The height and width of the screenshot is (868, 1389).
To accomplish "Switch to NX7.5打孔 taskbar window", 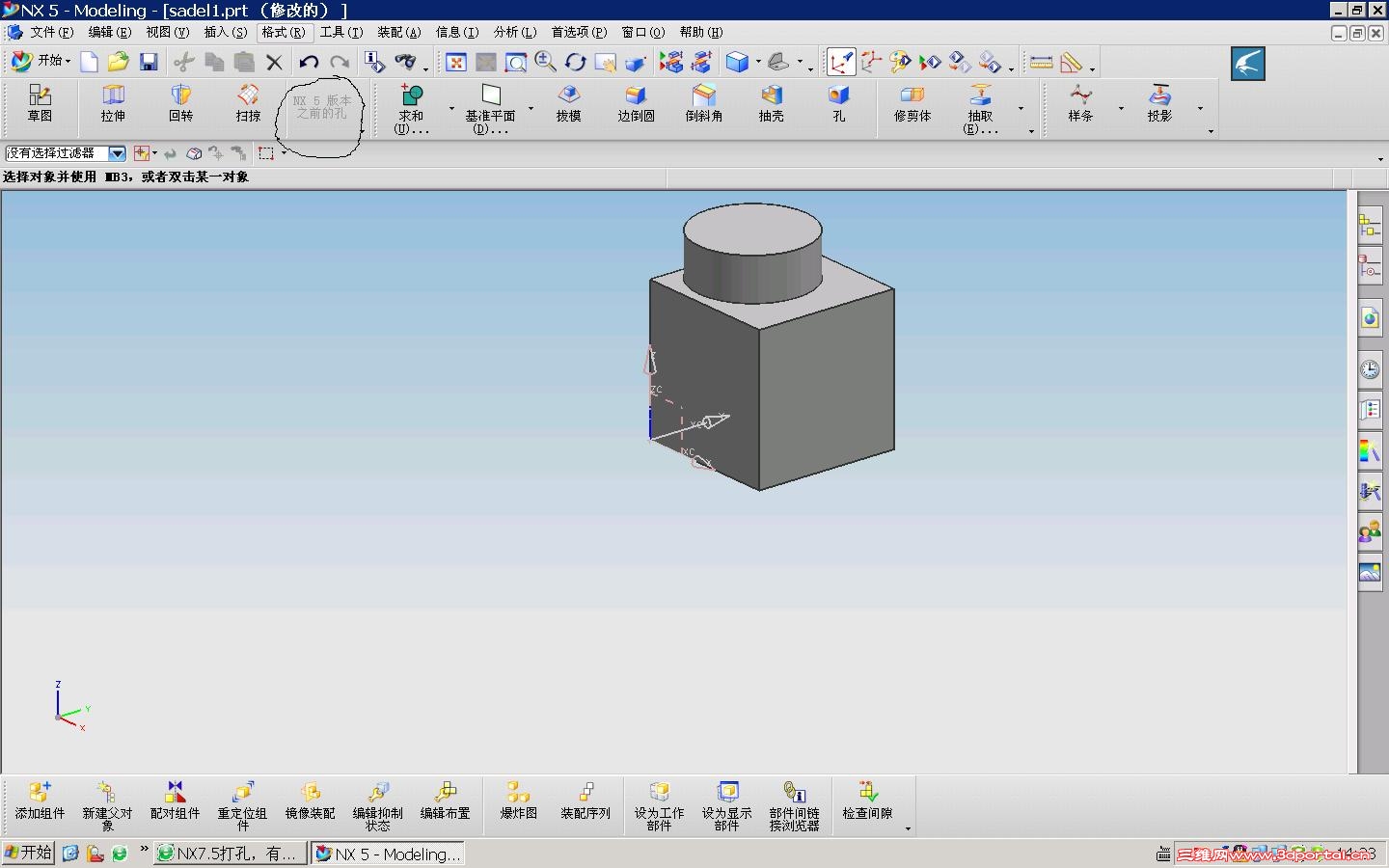I will [230, 854].
